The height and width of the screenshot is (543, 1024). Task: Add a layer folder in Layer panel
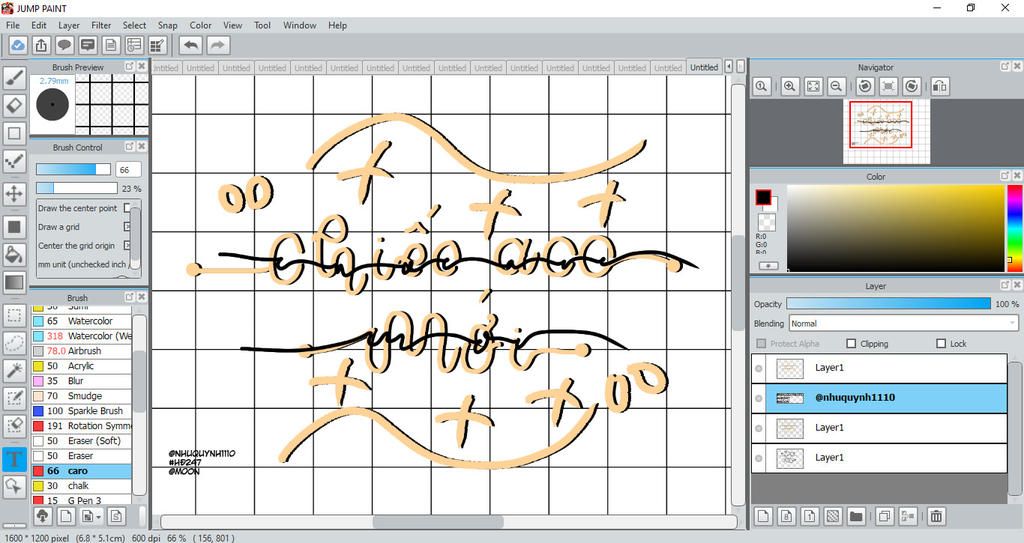click(x=856, y=516)
